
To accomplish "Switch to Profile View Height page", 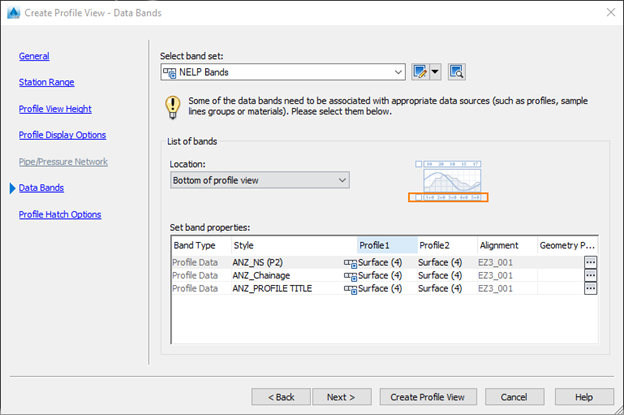I will [55, 109].
